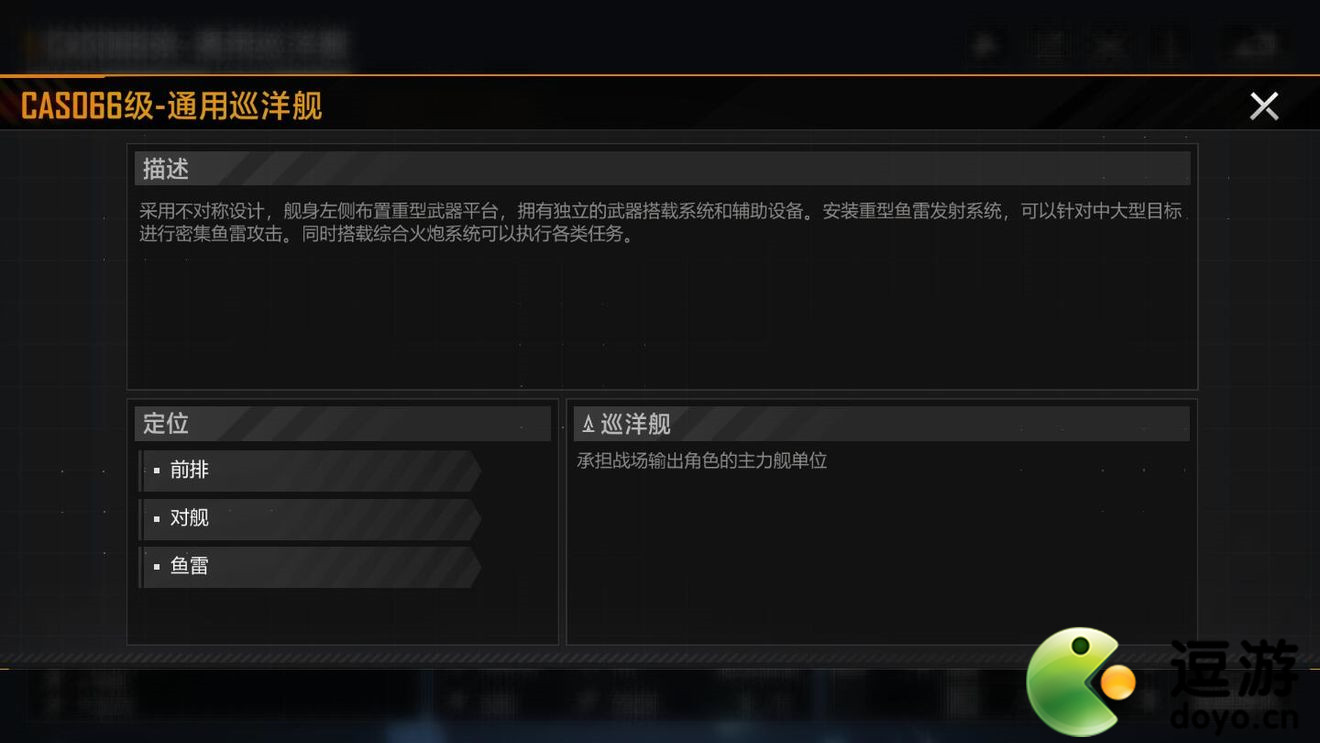The height and width of the screenshot is (743, 1320).
Task: Click the square bullet icon before 鱼雷
Action: click(157, 567)
